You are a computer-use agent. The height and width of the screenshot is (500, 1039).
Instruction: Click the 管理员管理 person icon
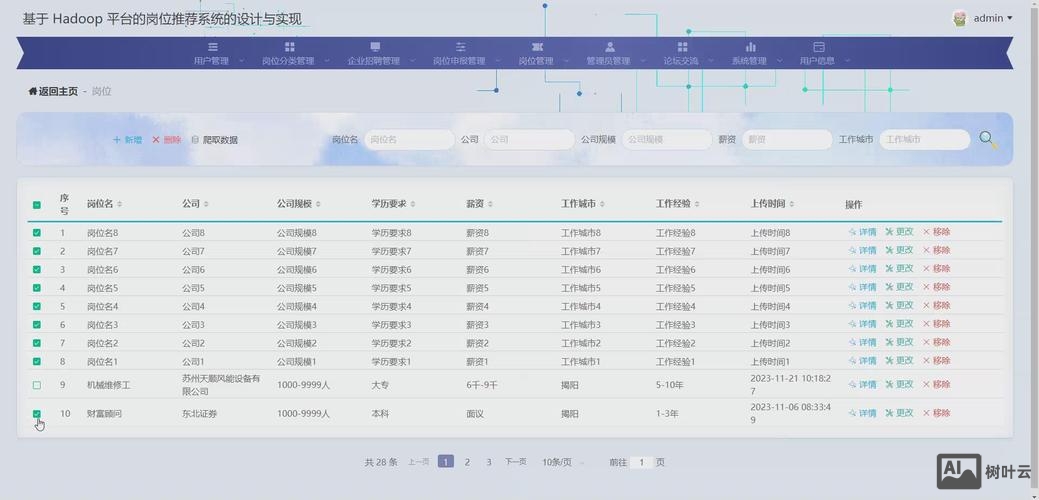point(610,47)
